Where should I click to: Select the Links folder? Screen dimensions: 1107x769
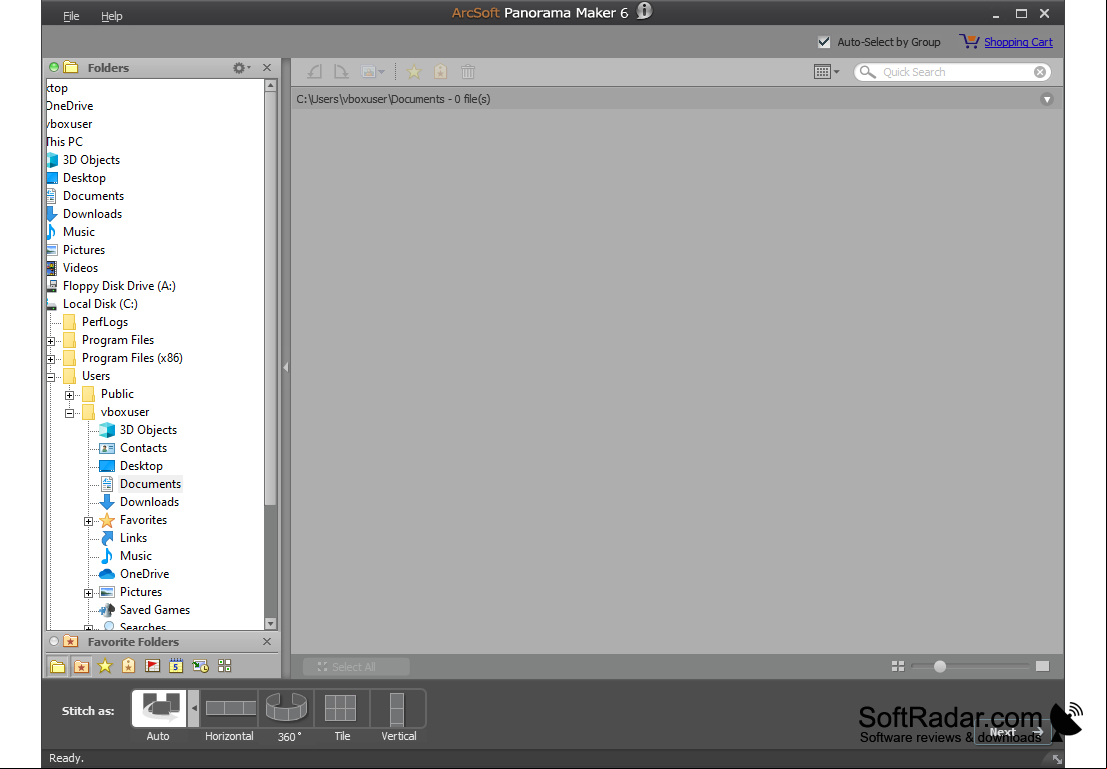coord(133,537)
